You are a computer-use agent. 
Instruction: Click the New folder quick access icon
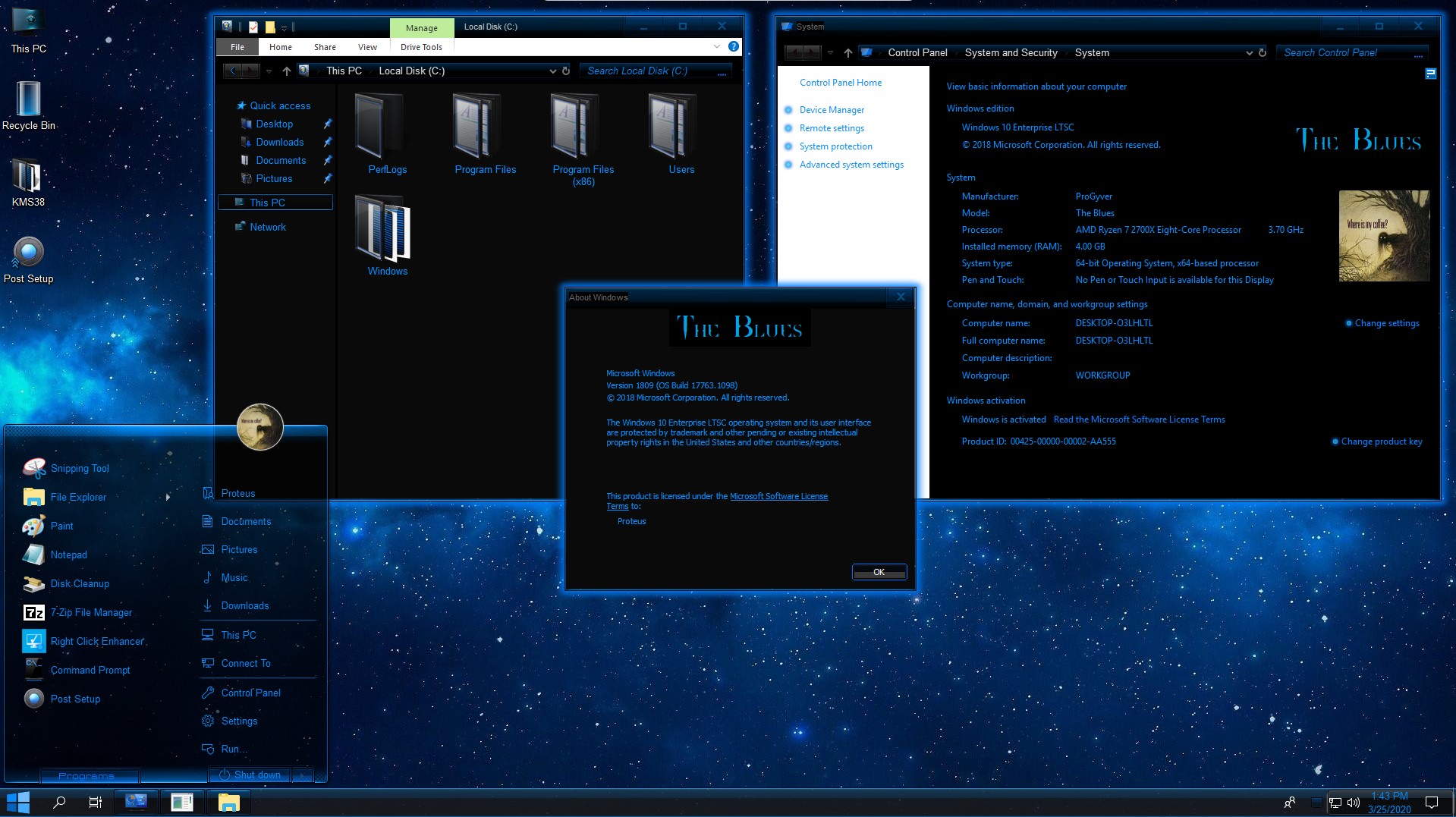click(270, 27)
